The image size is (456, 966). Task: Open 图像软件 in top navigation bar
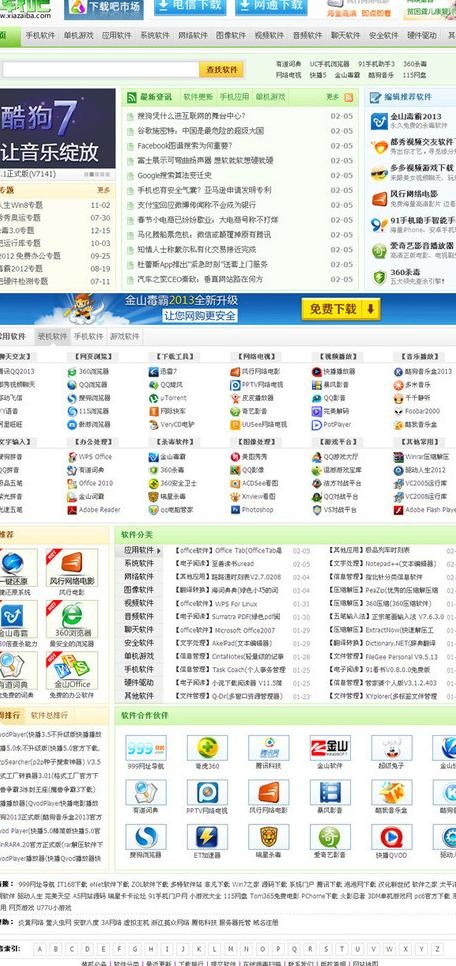click(x=231, y=36)
